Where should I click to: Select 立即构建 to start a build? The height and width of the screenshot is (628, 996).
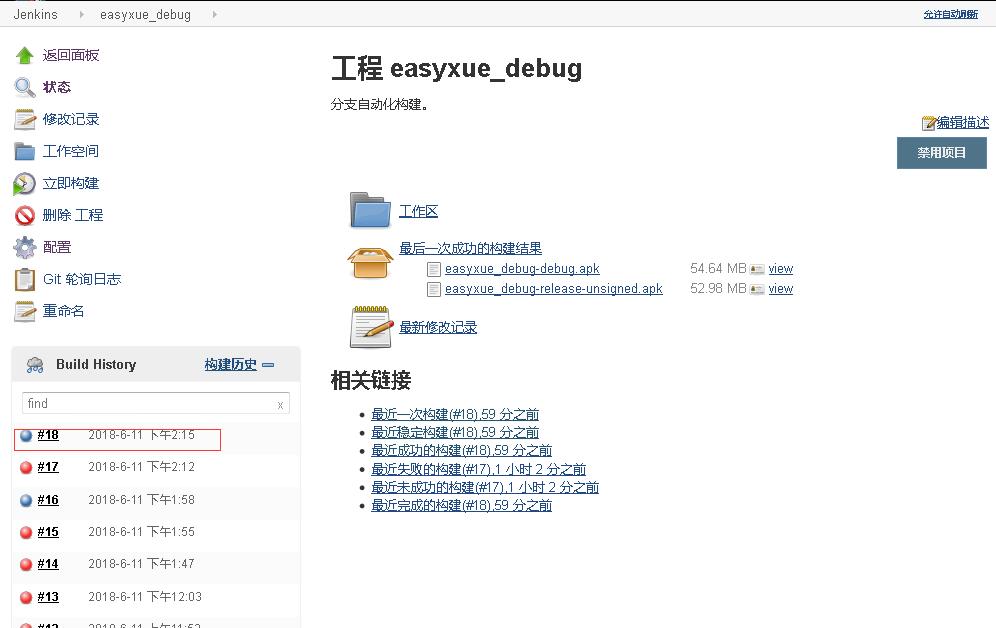[71, 184]
